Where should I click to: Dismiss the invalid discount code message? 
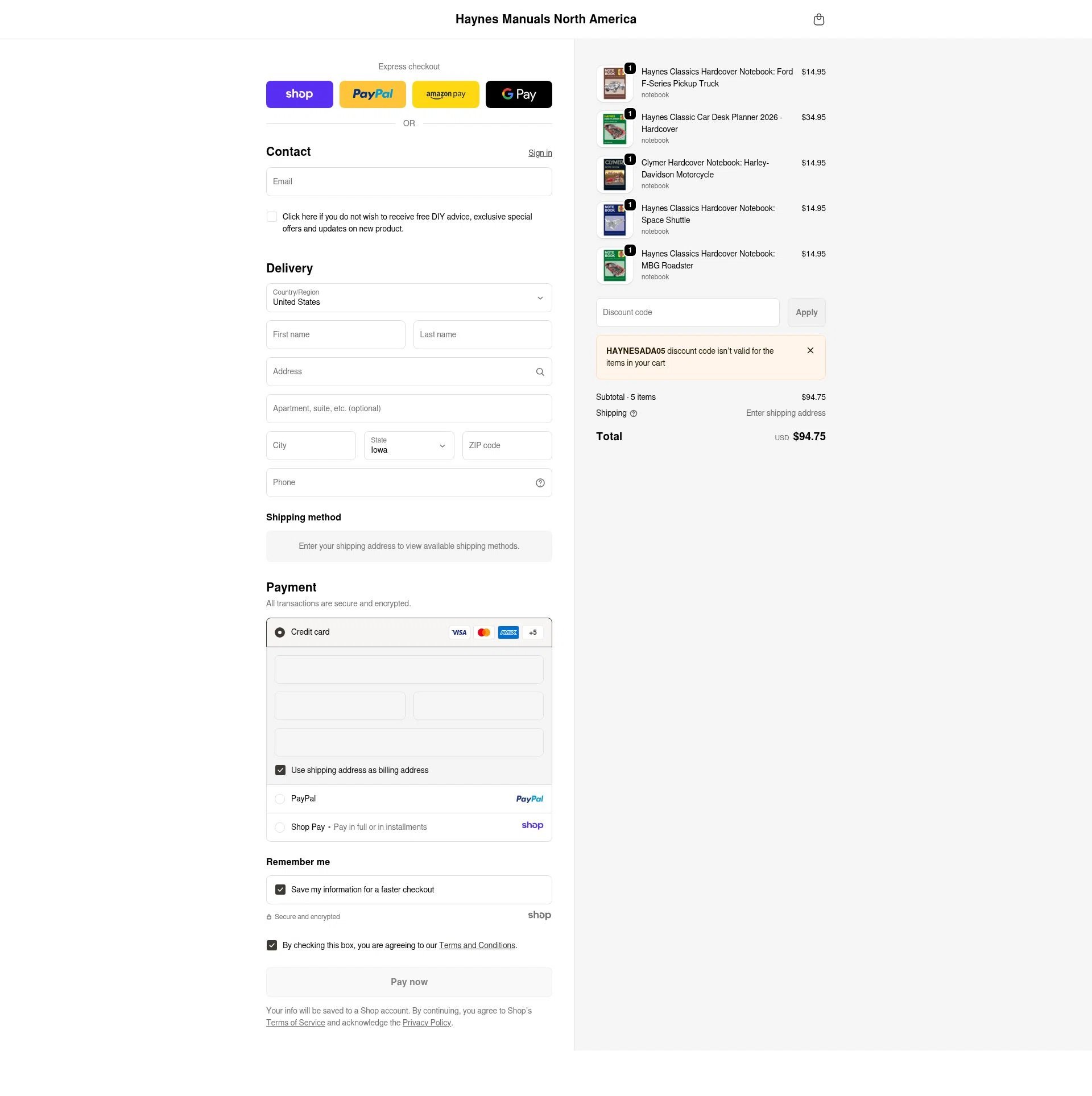(810, 350)
